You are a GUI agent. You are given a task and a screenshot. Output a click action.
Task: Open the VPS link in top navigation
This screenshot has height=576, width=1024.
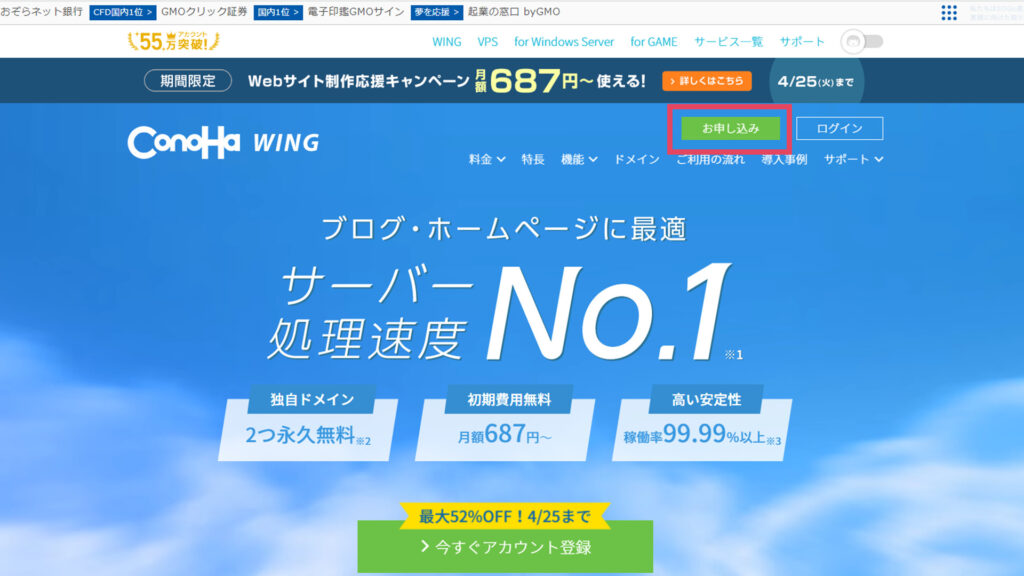pyautogui.click(x=487, y=42)
